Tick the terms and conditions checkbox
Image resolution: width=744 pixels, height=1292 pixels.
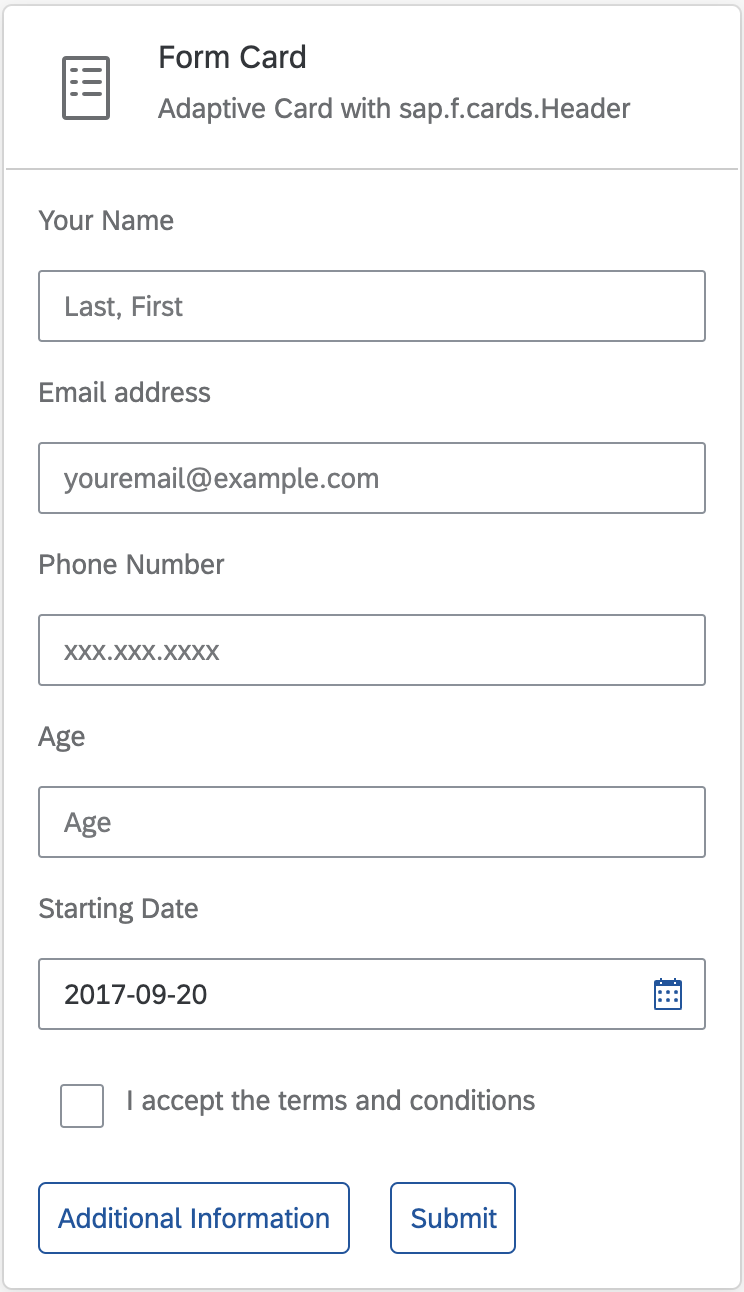point(82,1105)
